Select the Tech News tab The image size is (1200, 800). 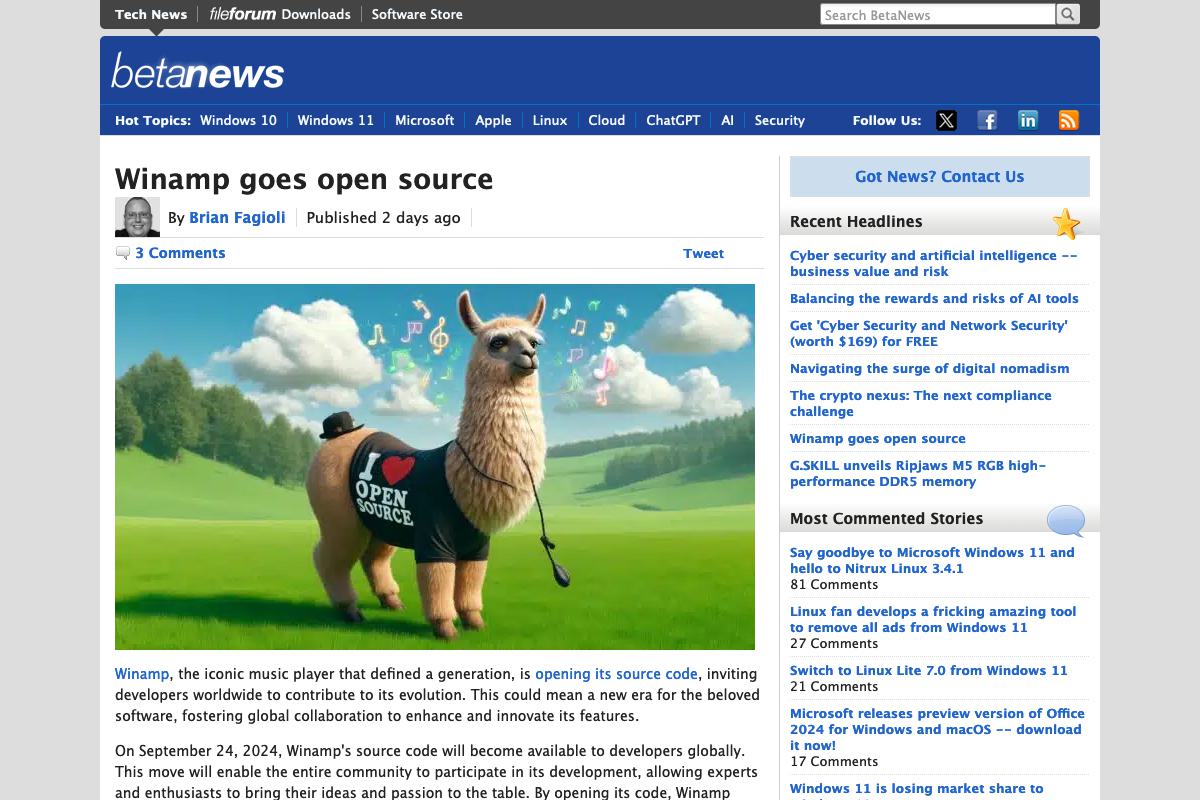(x=151, y=14)
